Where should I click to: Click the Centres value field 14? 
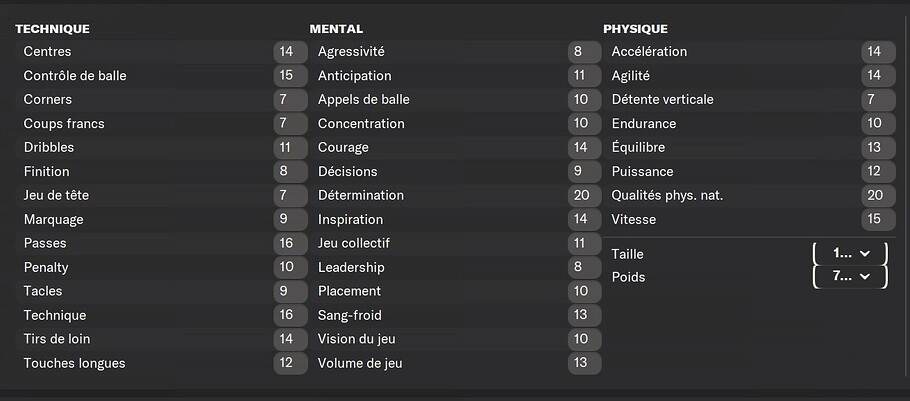click(x=290, y=52)
